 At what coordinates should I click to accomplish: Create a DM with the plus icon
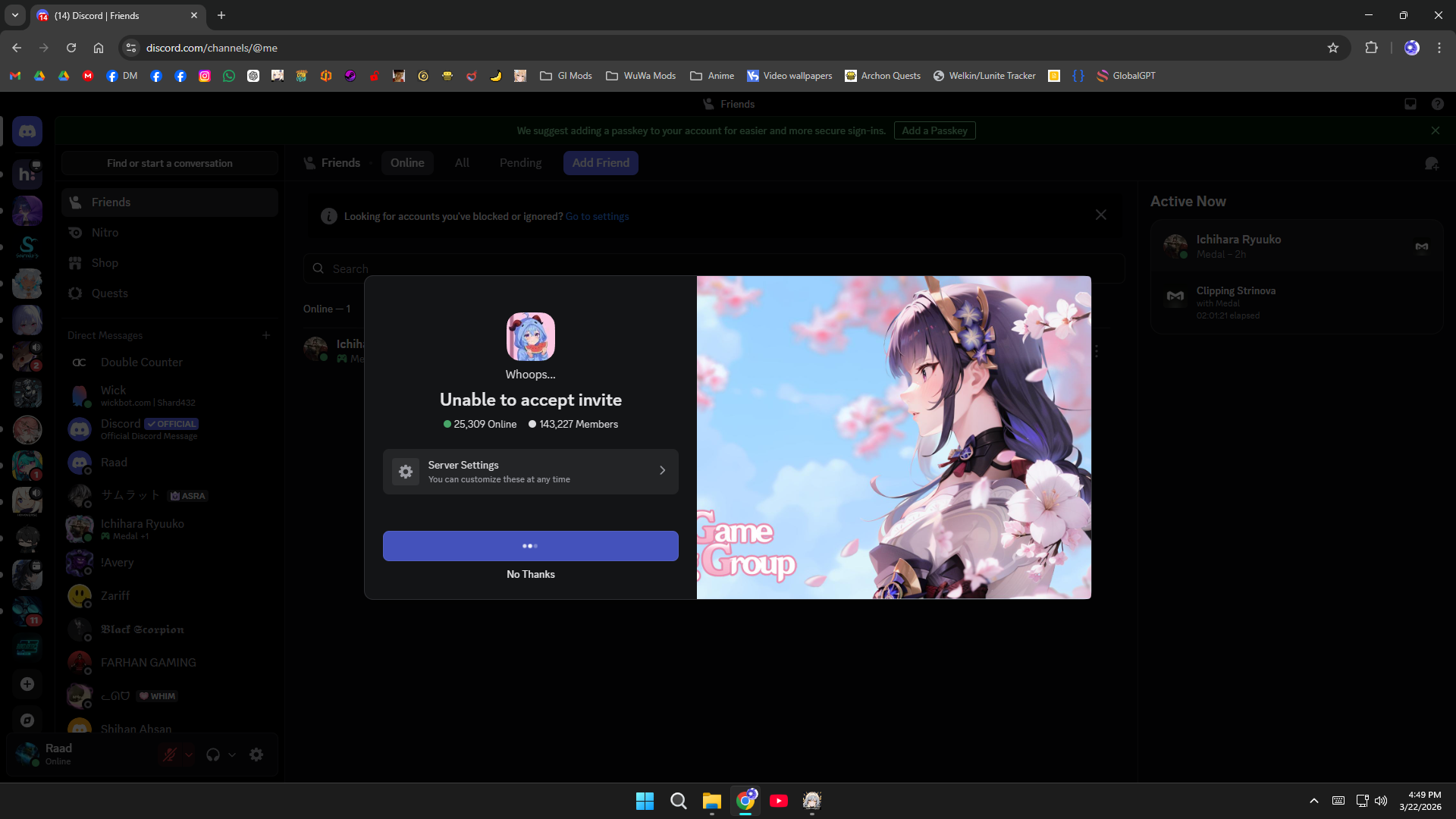coord(266,335)
